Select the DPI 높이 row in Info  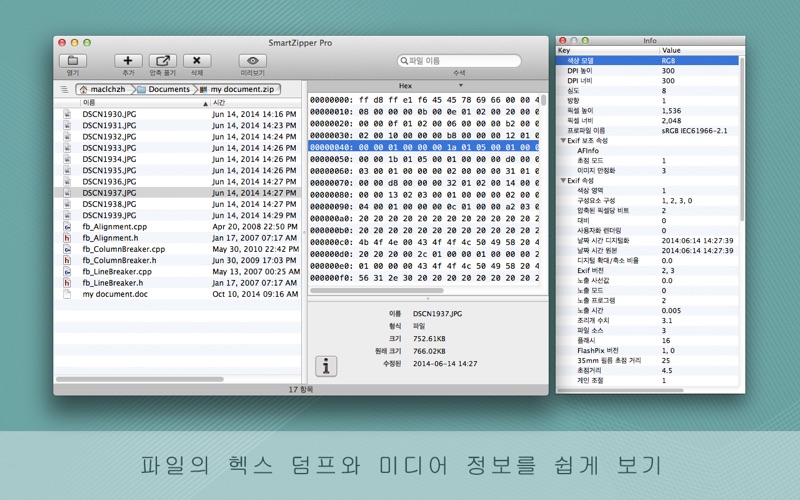pos(647,70)
